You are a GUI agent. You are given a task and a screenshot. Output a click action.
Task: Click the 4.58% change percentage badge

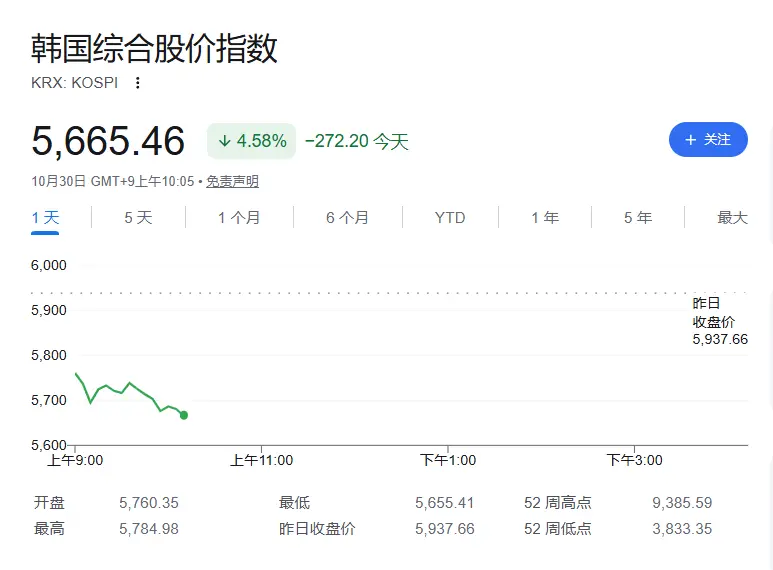point(251,141)
